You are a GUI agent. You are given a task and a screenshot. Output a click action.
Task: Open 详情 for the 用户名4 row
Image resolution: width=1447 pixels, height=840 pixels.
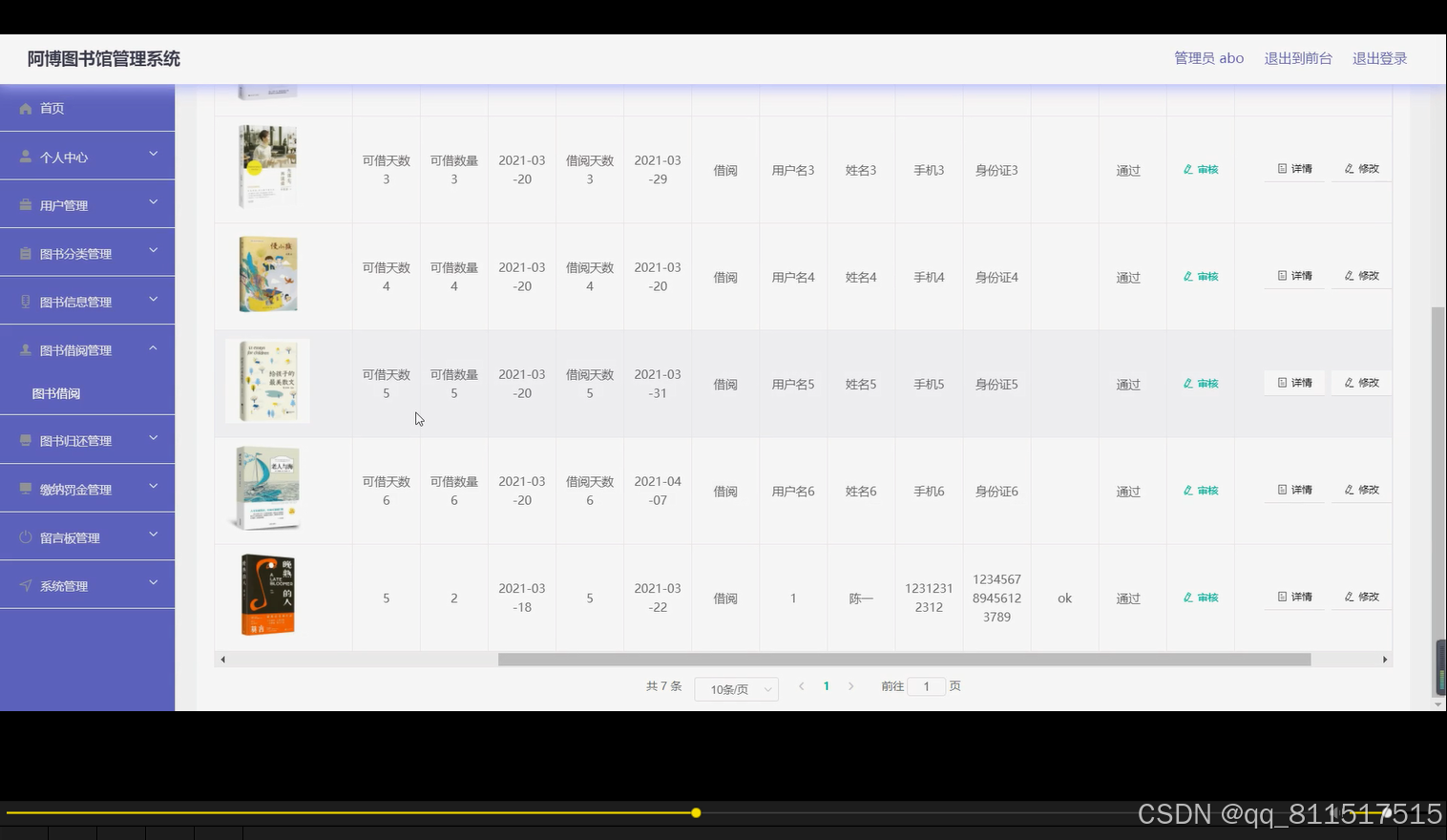pos(1294,276)
